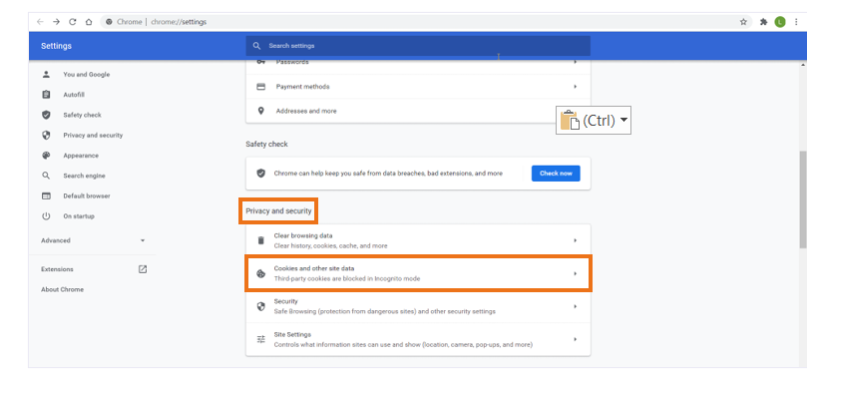857x395 pixels.
Task: Click the palette icon beside Appearance
Action: tap(46, 155)
